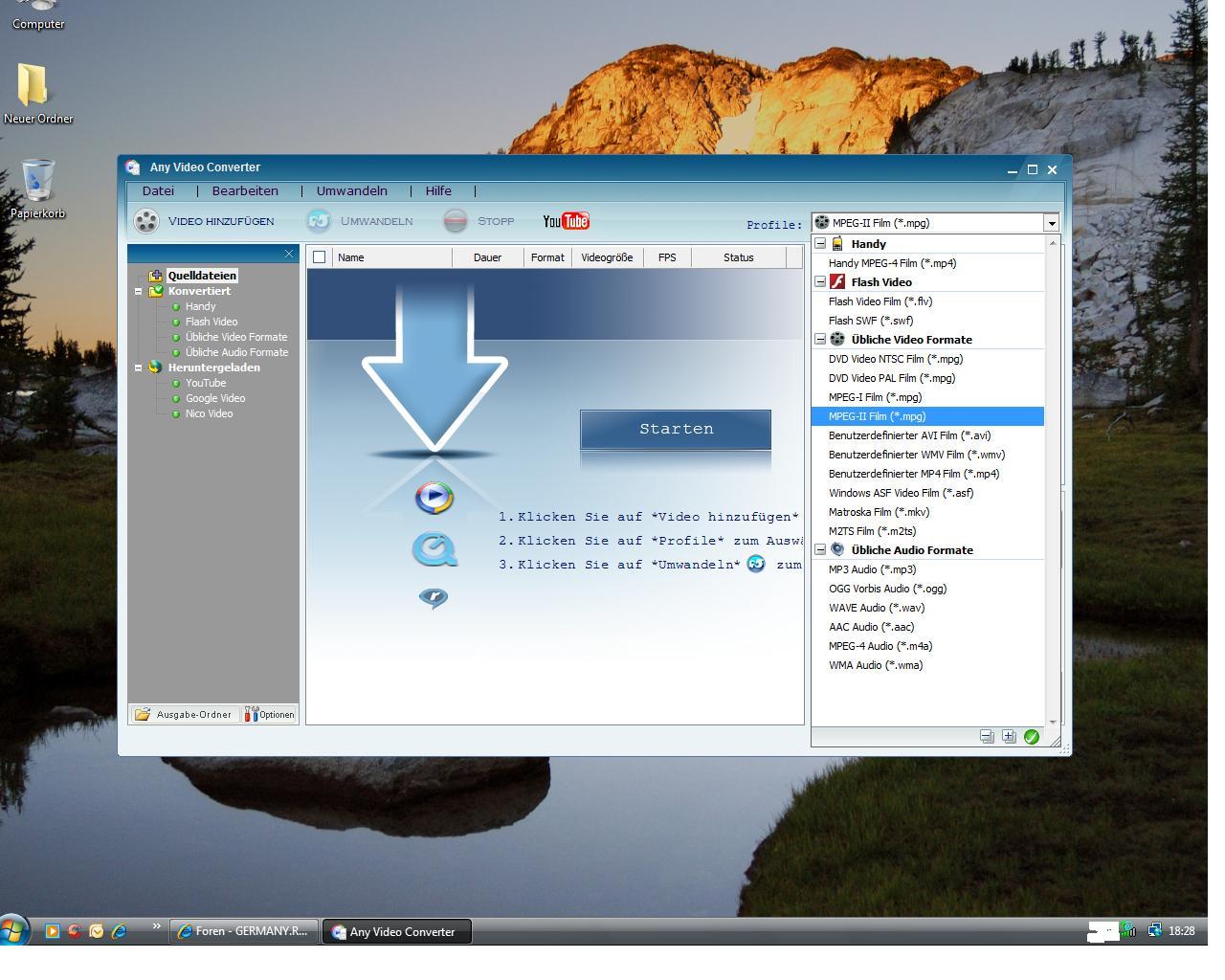
Task: Collapse Übliche Video Formate profile group
Action: 820,340
